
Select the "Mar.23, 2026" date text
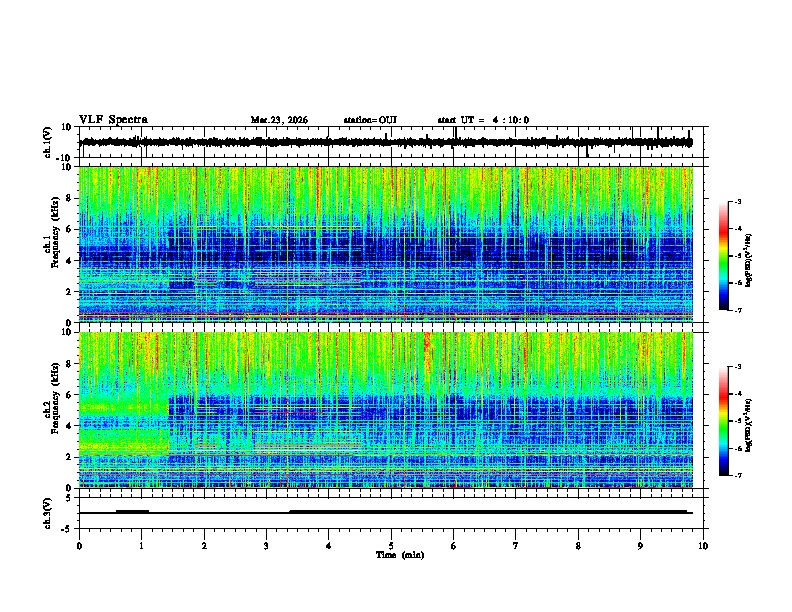(279, 120)
